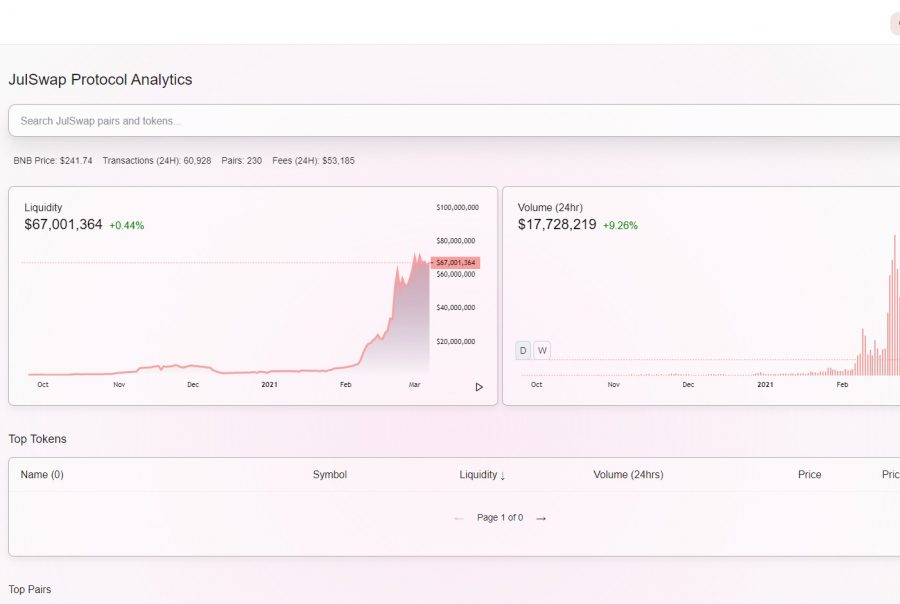Click the Page 1 of 0 indicator
The image size is (900, 604).
[500, 518]
